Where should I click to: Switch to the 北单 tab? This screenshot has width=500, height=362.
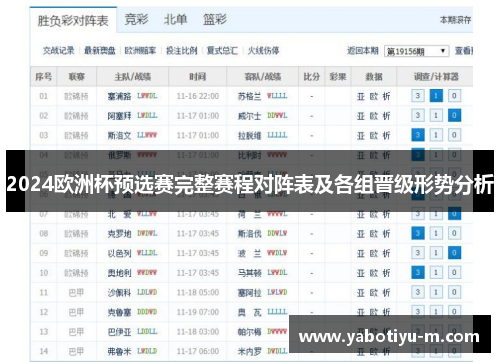pos(175,19)
